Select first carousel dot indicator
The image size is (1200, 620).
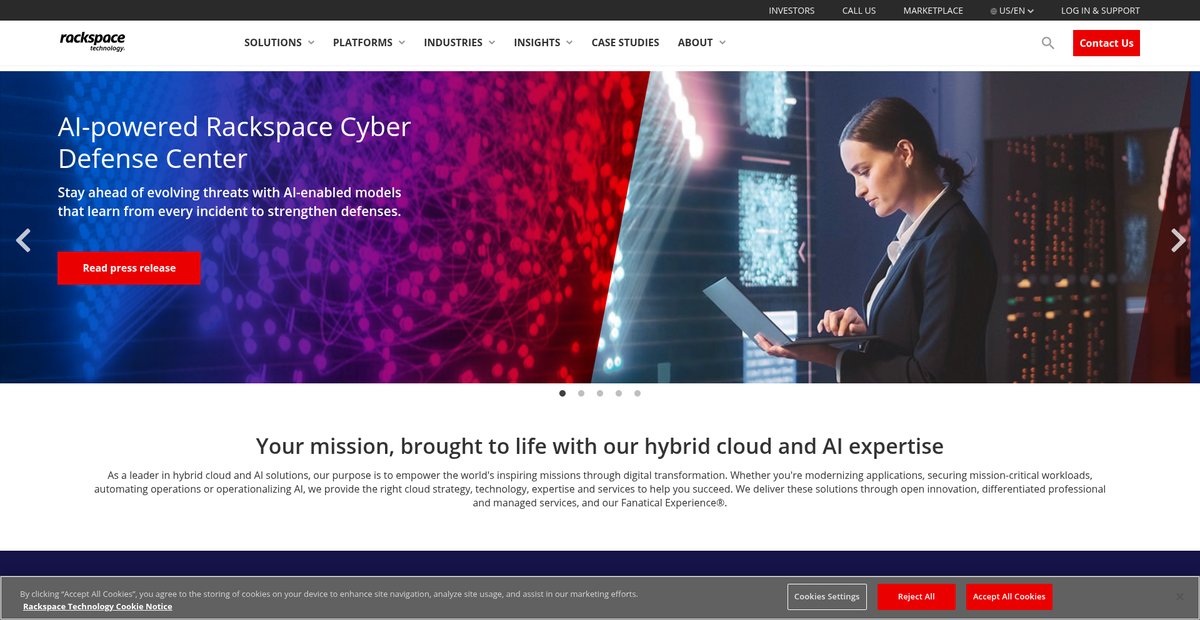(x=562, y=393)
